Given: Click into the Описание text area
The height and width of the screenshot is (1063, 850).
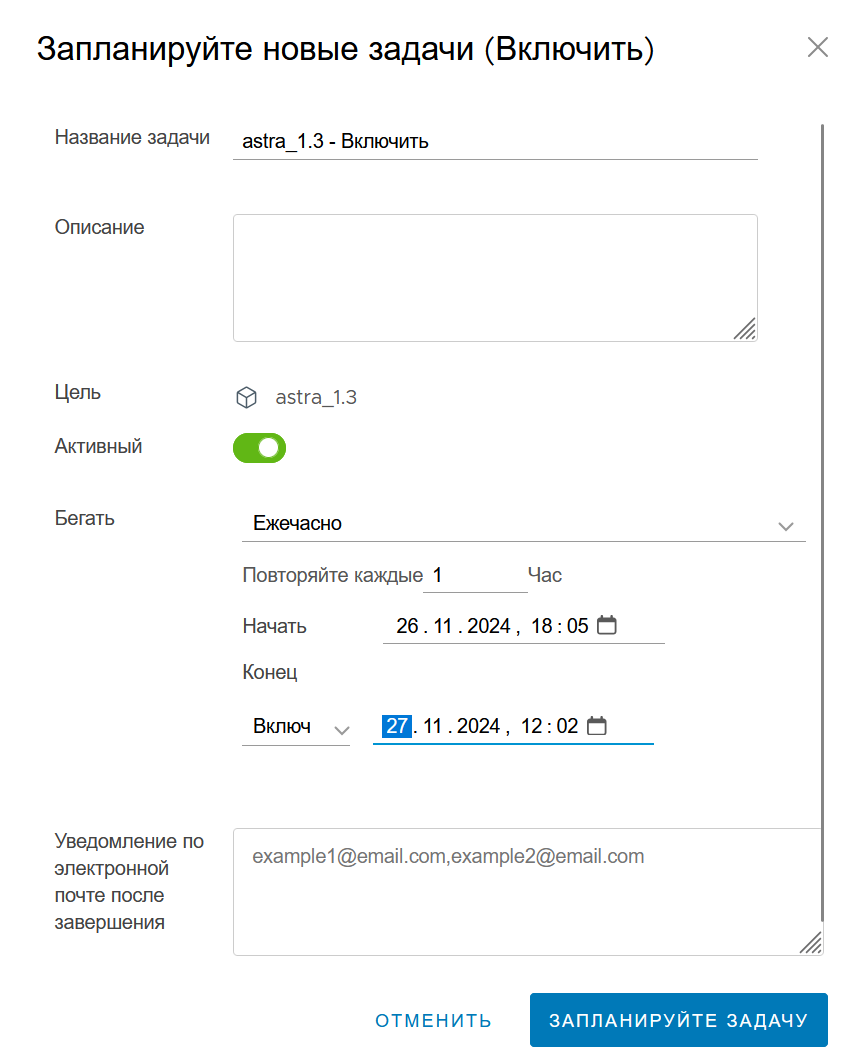Looking at the screenshot, I should (x=495, y=278).
